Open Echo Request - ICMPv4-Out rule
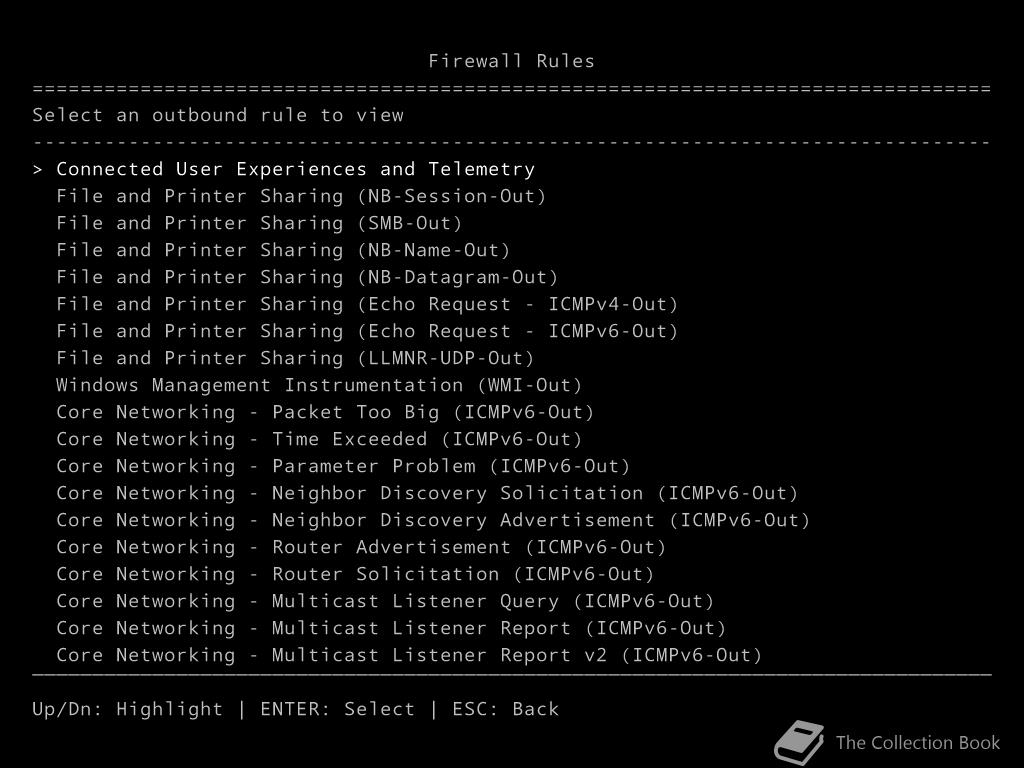This screenshot has width=1024, height=768. pos(367,304)
